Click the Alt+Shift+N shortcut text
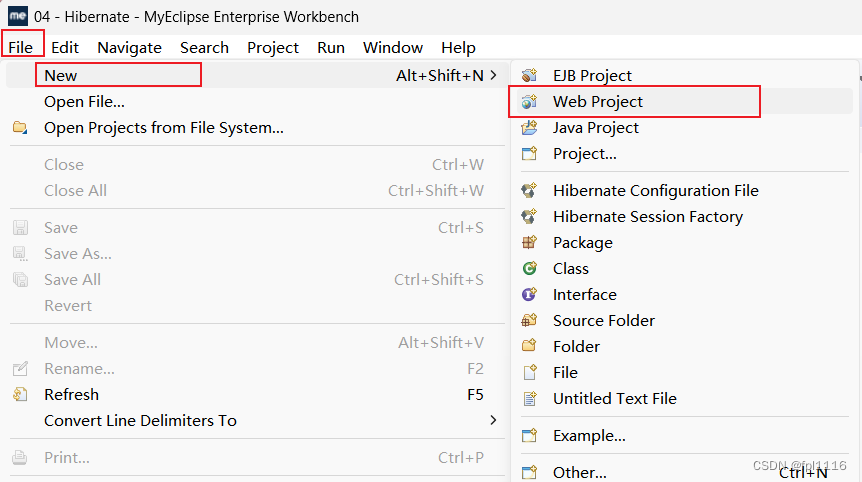 tap(440, 75)
